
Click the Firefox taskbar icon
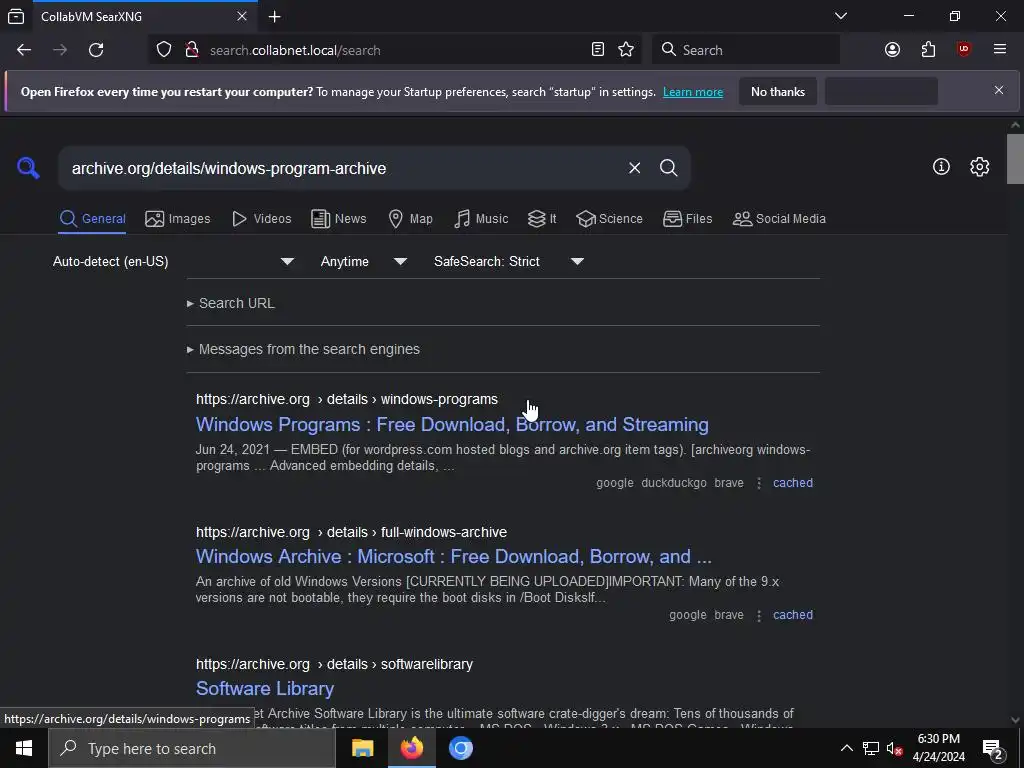point(411,748)
